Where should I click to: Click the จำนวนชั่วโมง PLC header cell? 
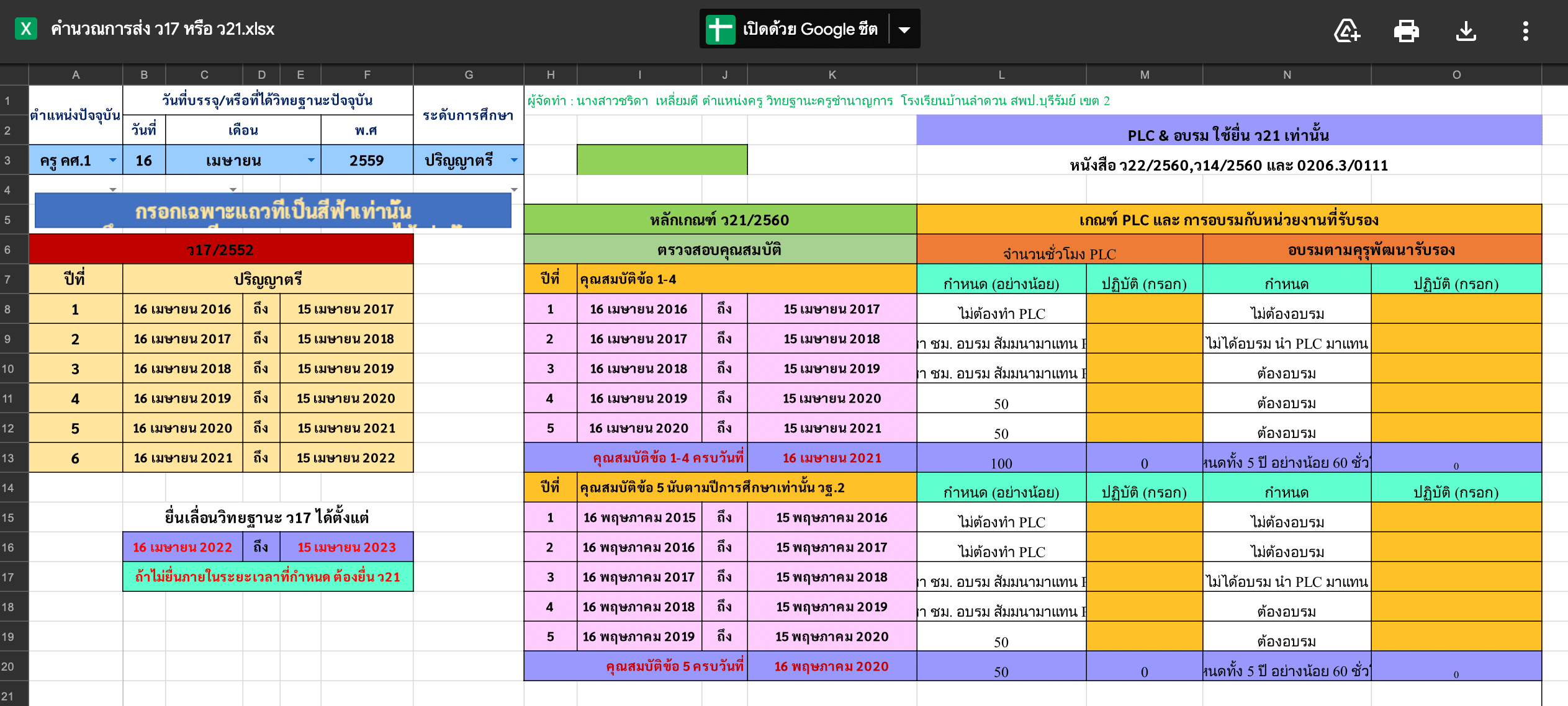click(x=1060, y=249)
